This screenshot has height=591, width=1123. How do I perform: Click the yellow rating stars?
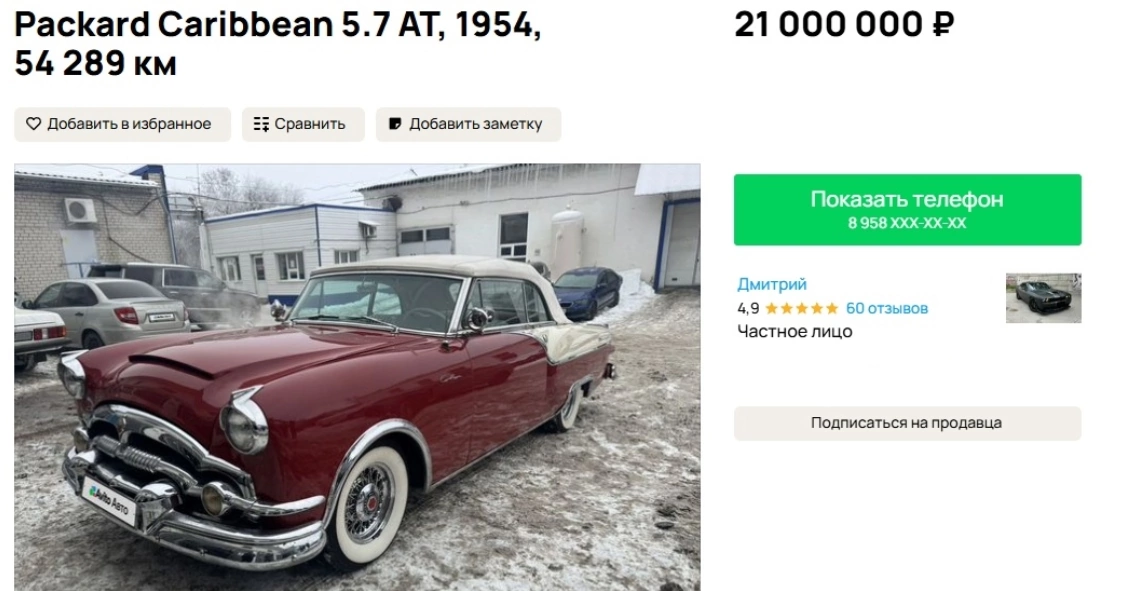point(802,308)
